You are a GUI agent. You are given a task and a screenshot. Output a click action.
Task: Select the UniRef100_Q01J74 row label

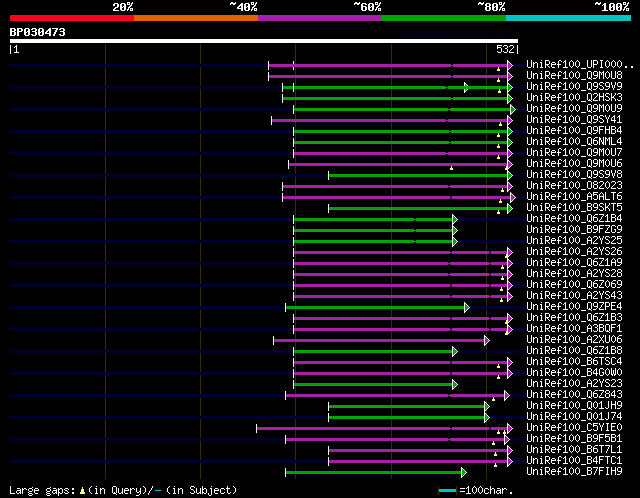point(574,417)
